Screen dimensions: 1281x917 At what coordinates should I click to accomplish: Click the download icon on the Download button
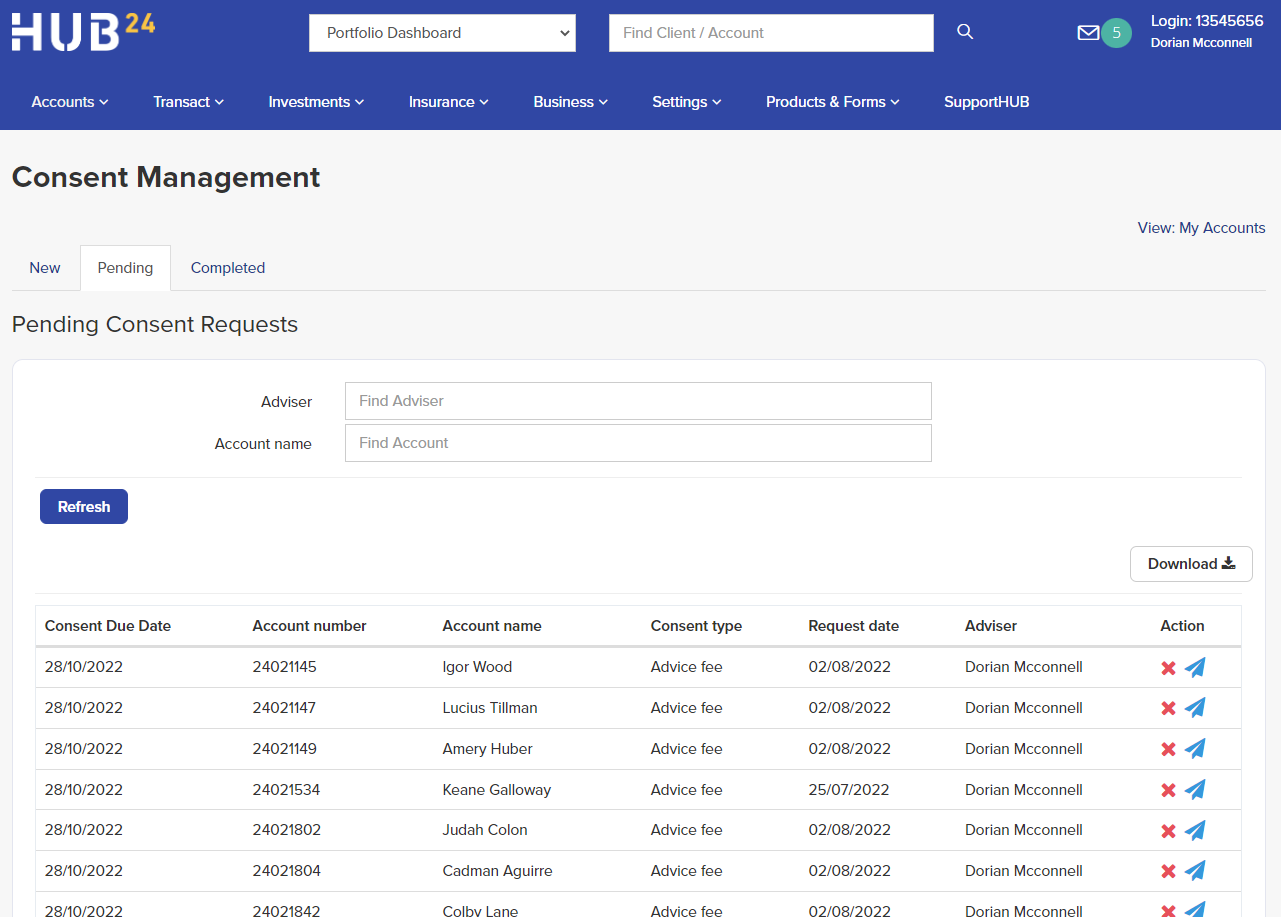point(1227,563)
